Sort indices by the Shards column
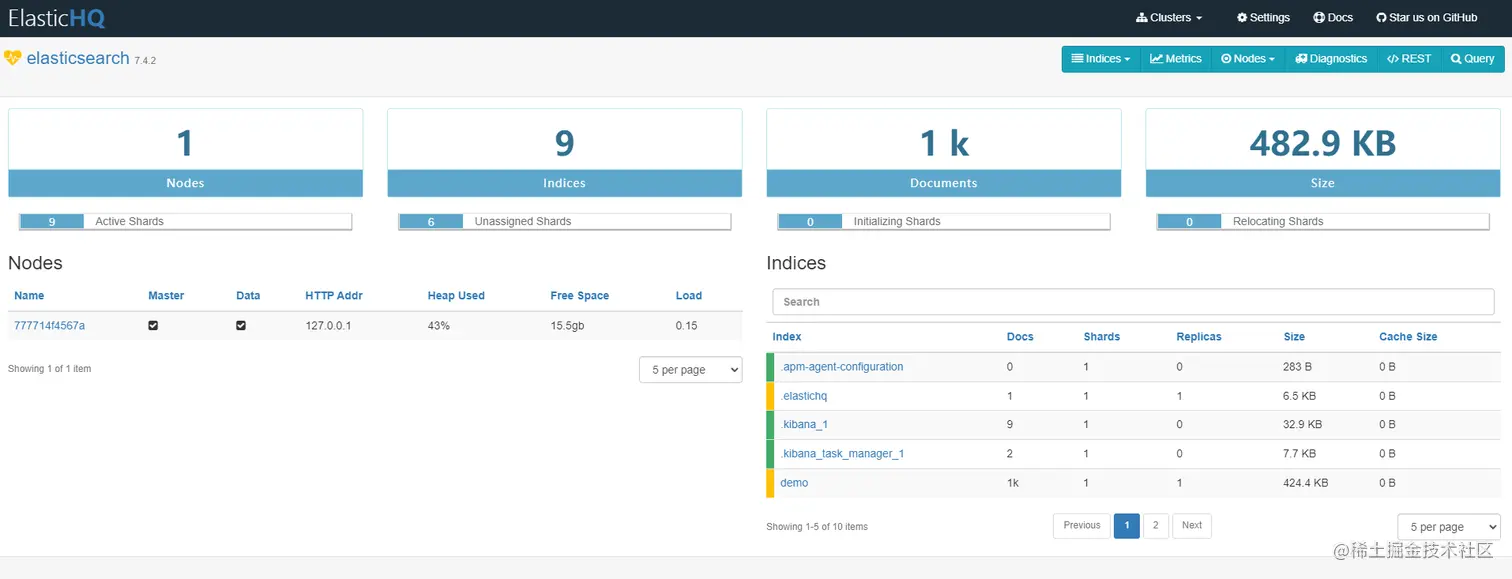1512x579 pixels. tap(1102, 337)
